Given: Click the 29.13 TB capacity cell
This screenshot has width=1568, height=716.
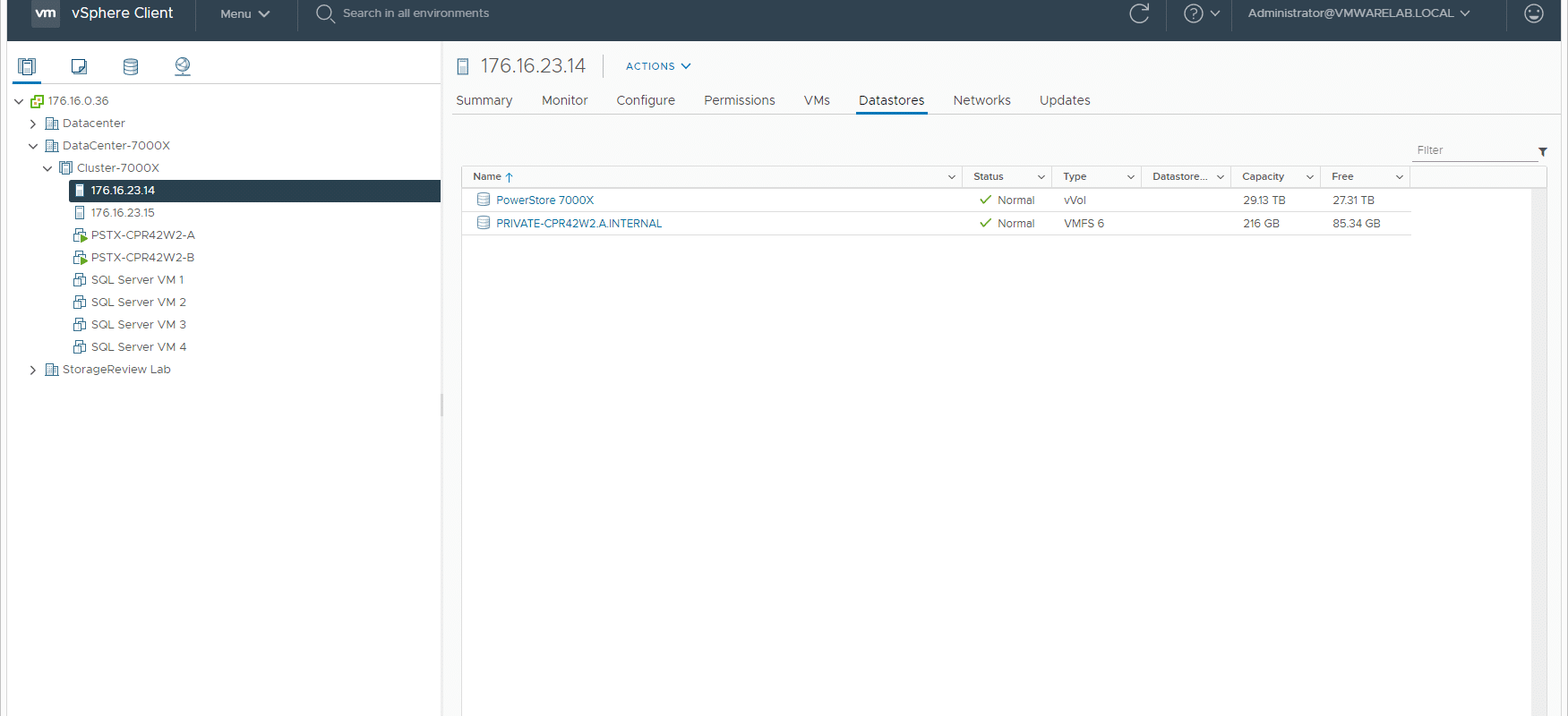Looking at the screenshot, I should (x=1264, y=200).
